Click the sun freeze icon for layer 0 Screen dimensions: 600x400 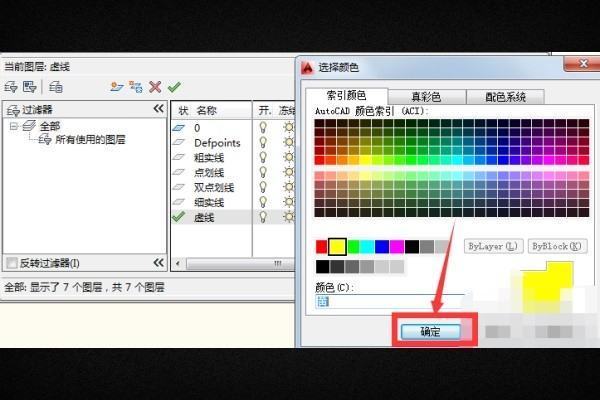pyautogui.click(x=290, y=128)
